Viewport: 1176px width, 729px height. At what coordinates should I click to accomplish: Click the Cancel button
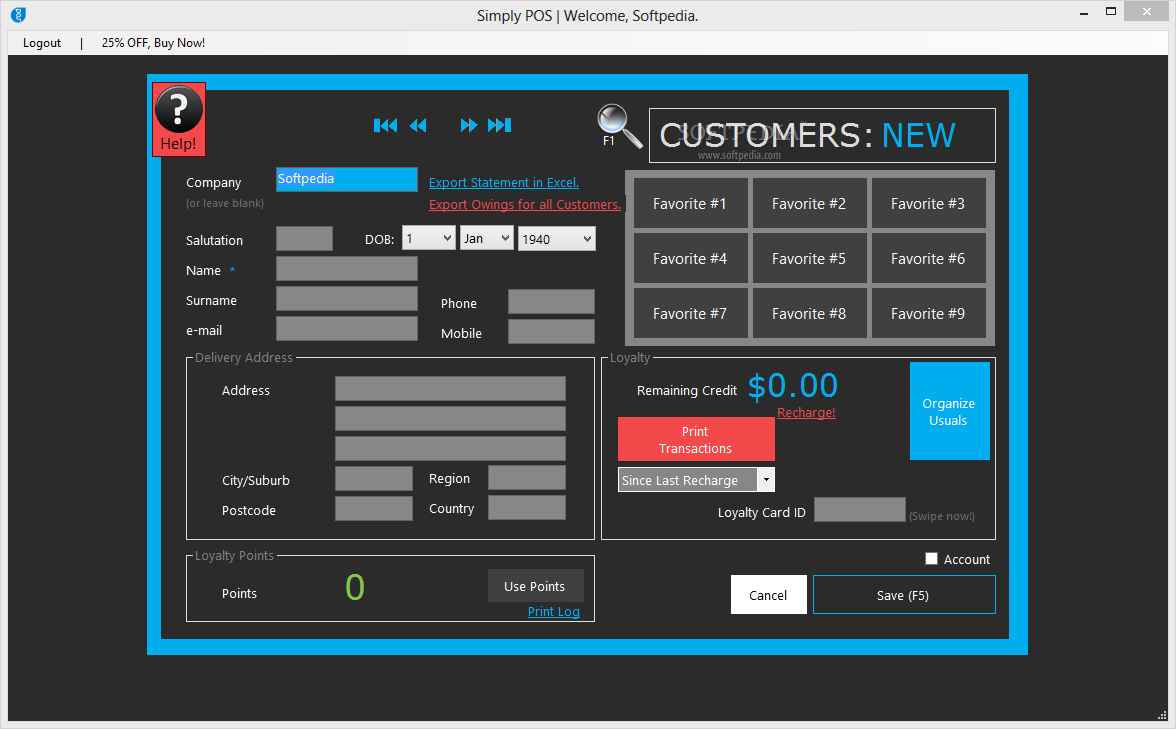[768, 595]
